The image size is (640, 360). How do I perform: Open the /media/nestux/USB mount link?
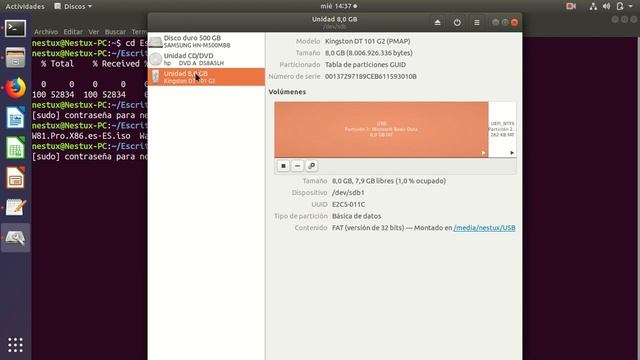tap(484, 228)
